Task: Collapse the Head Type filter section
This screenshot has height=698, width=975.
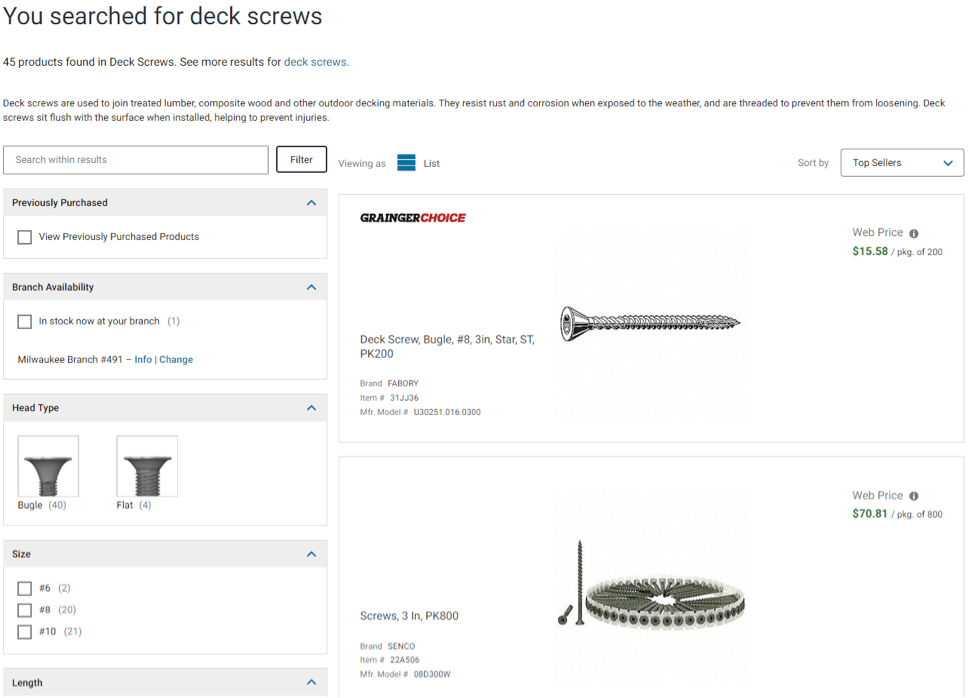Action: (311, 408)
